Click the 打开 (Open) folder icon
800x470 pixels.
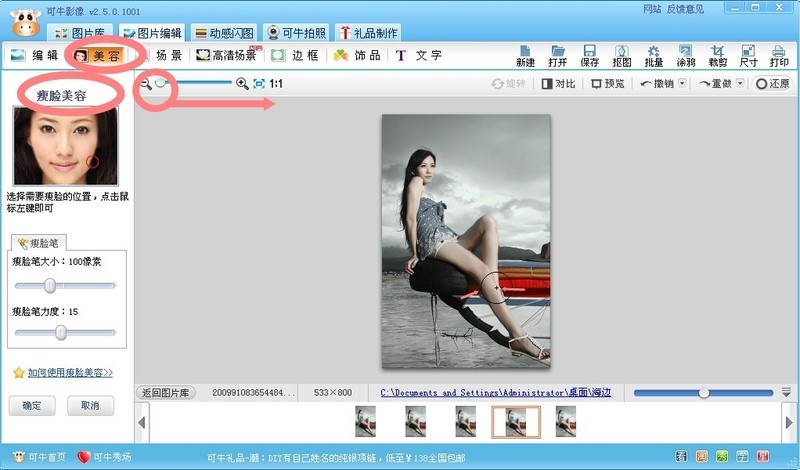point(557,56)
